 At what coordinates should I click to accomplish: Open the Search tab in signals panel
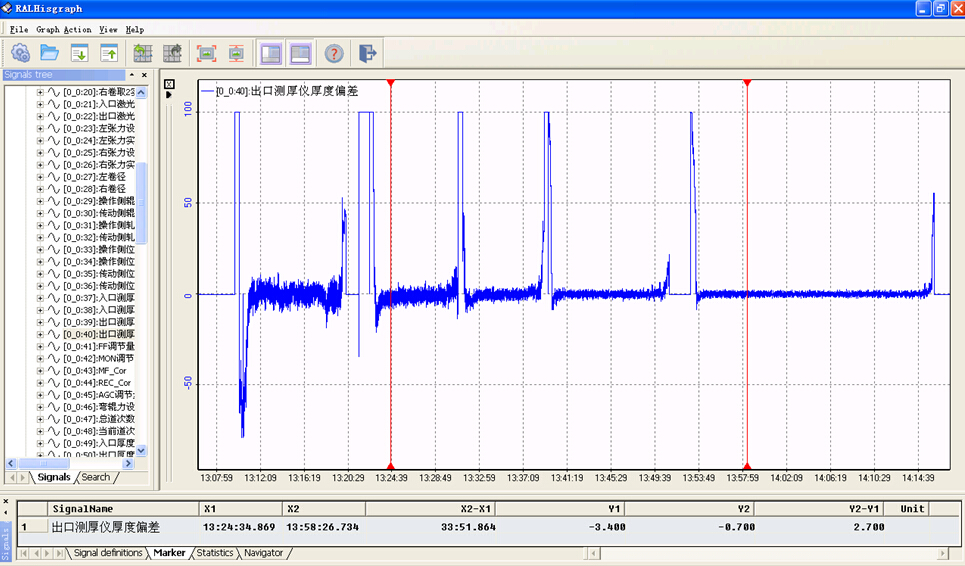pos(96,477)
